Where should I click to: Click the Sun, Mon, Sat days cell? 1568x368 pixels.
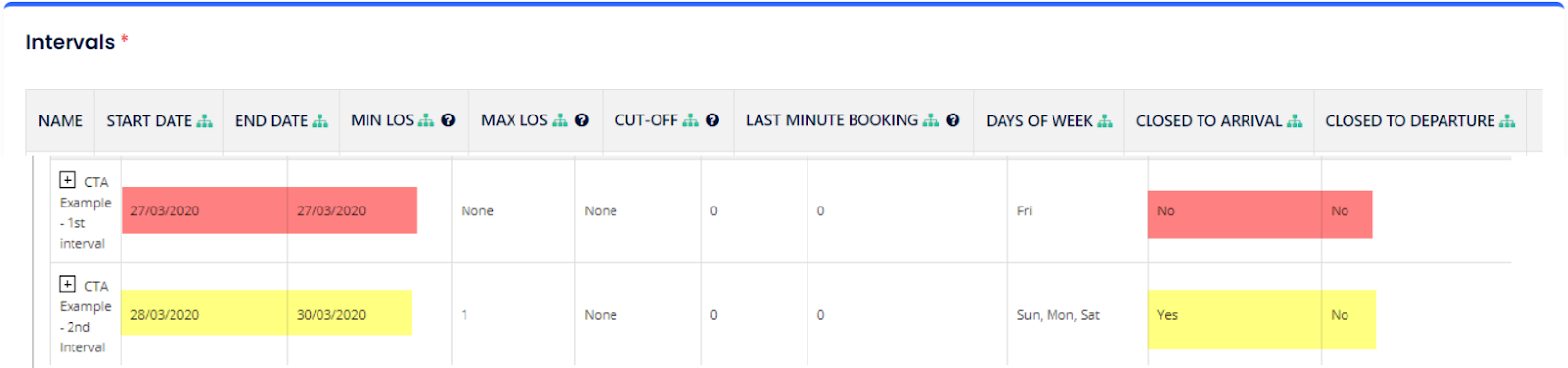click(1058, 315)
